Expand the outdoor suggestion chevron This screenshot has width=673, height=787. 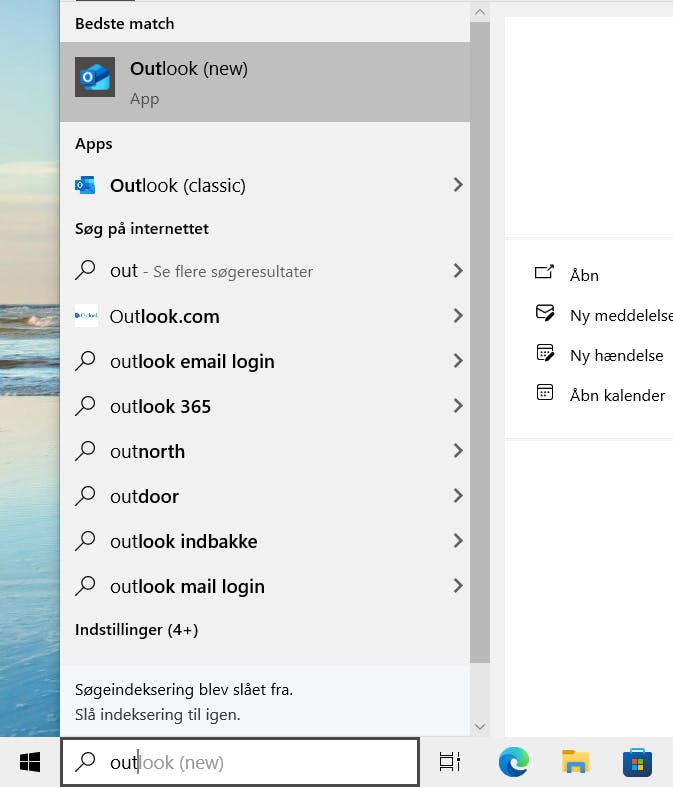458,496
